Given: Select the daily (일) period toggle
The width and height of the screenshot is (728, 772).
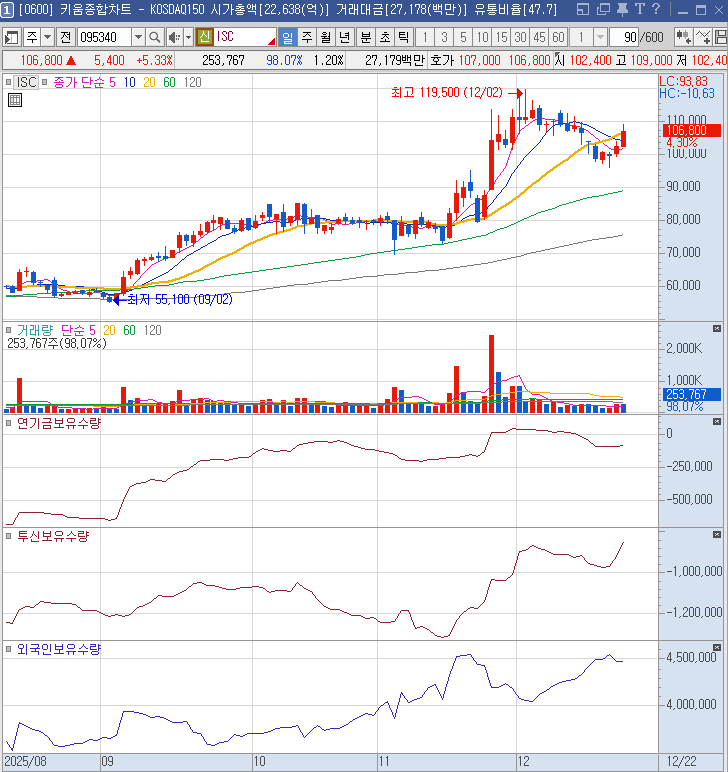Looking at the screenshot, I should (288, 37).
